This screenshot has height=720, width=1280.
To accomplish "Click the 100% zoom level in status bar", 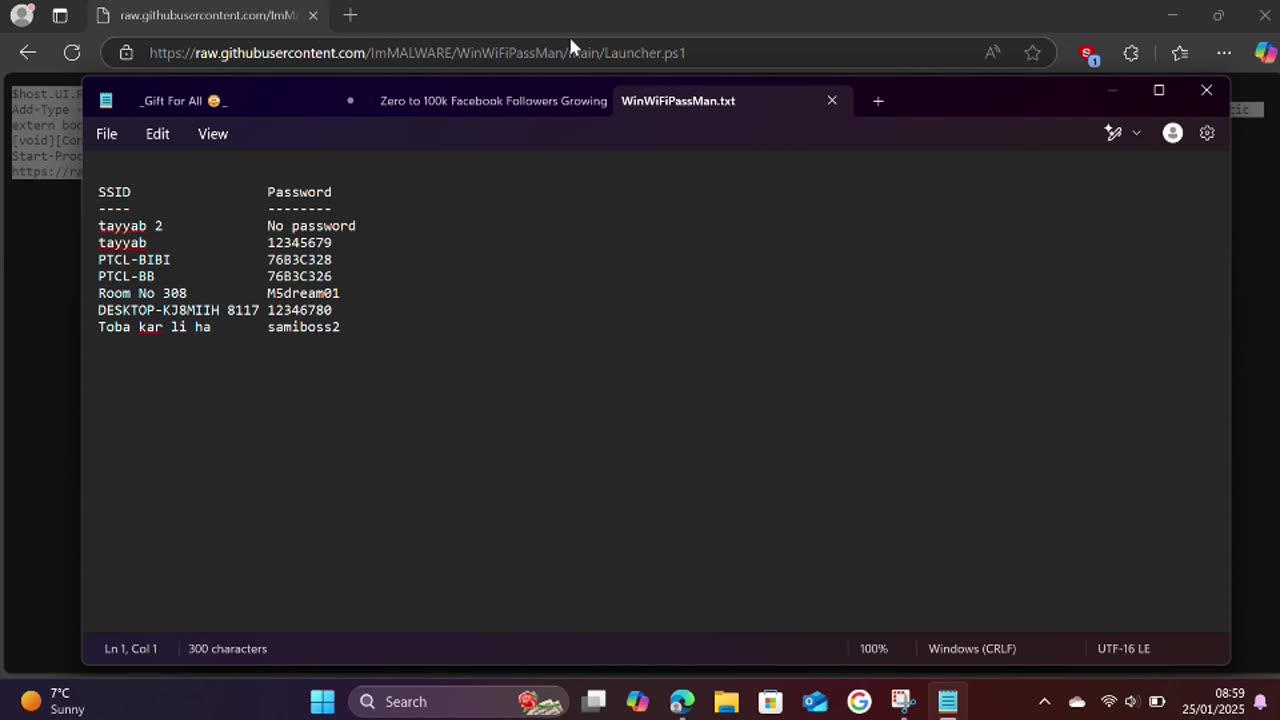I will coord(873,649).
